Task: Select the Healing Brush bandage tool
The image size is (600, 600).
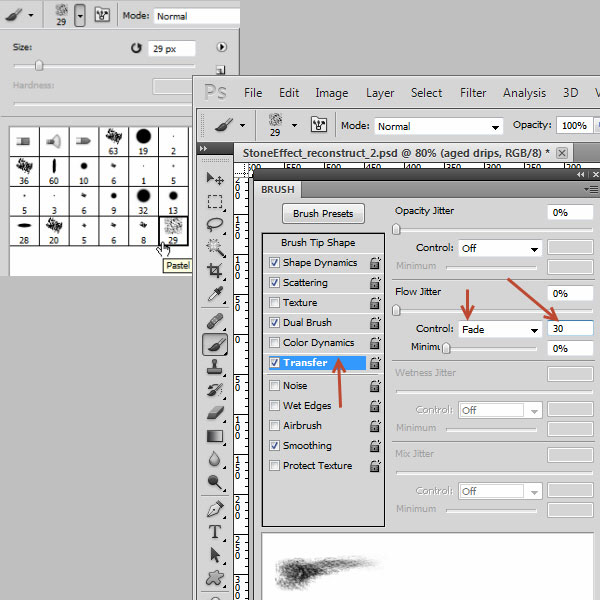Action: coord(215,321)
